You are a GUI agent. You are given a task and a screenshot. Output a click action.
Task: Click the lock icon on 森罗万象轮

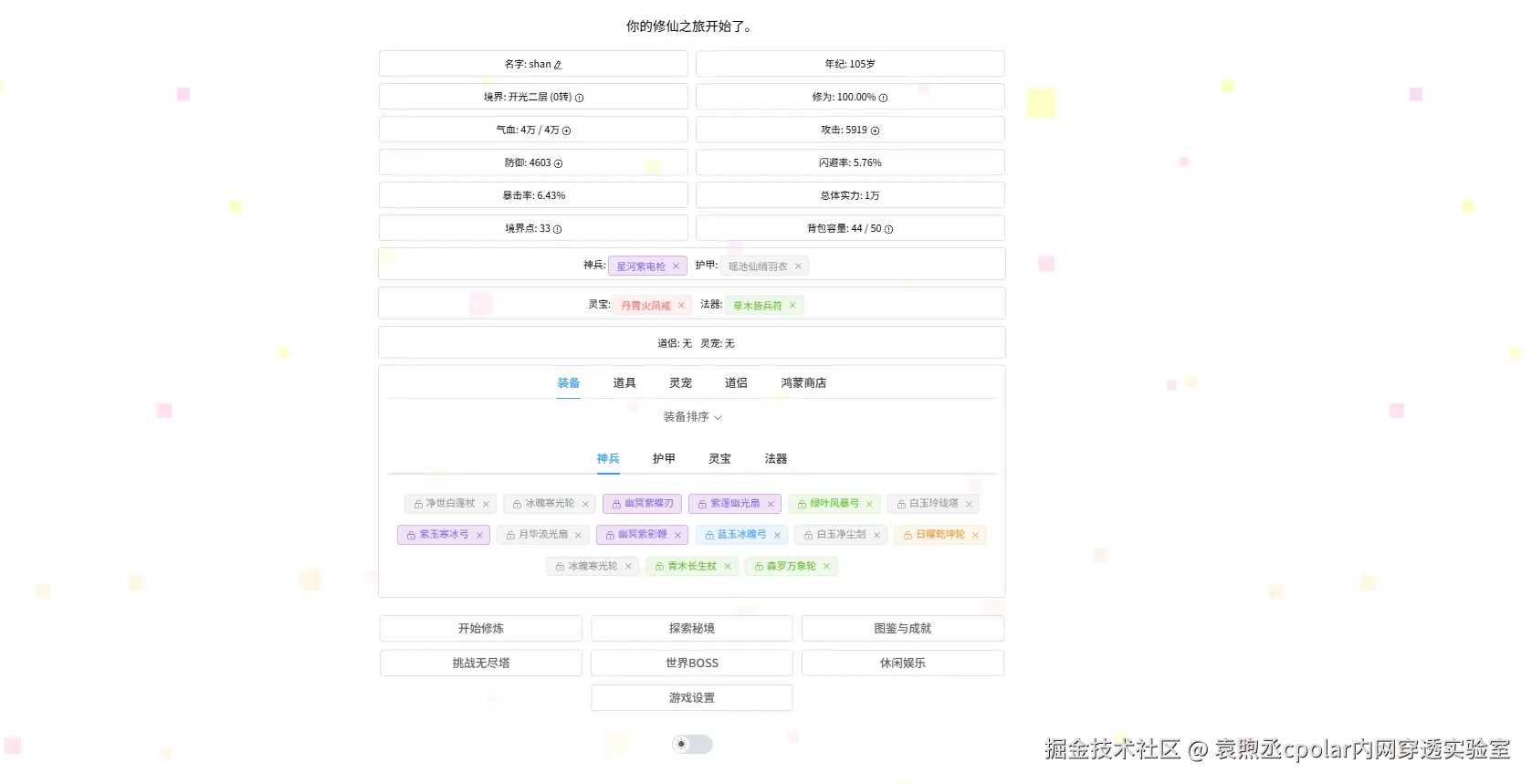(x=759, y=567)
